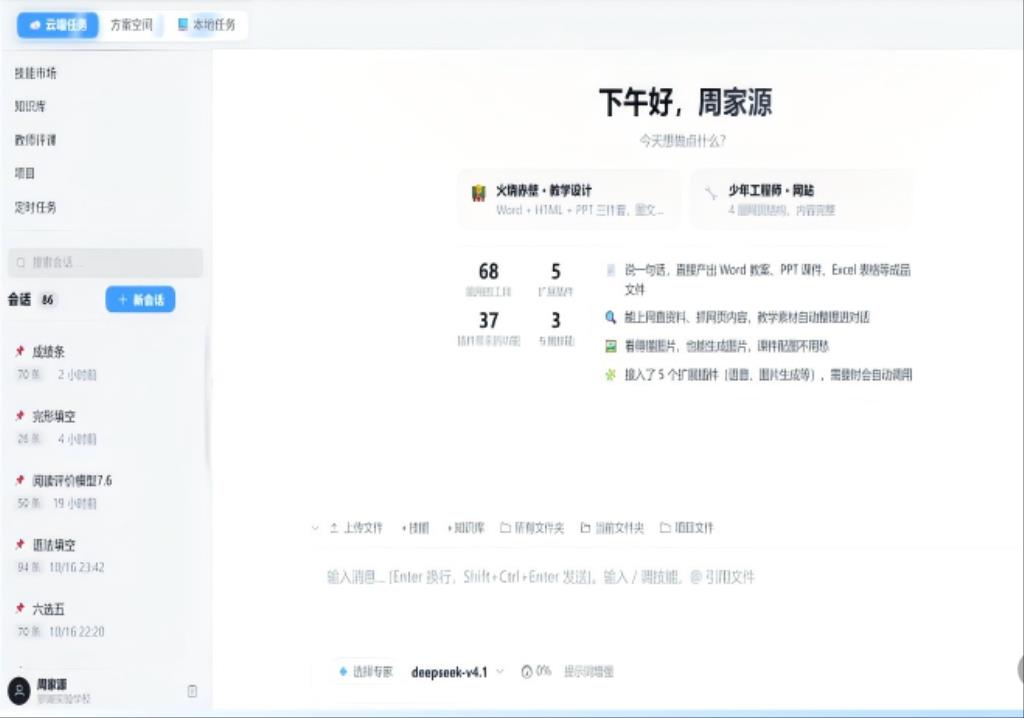Open the 少年工程师·网站 suggestion card

(803, 199)
